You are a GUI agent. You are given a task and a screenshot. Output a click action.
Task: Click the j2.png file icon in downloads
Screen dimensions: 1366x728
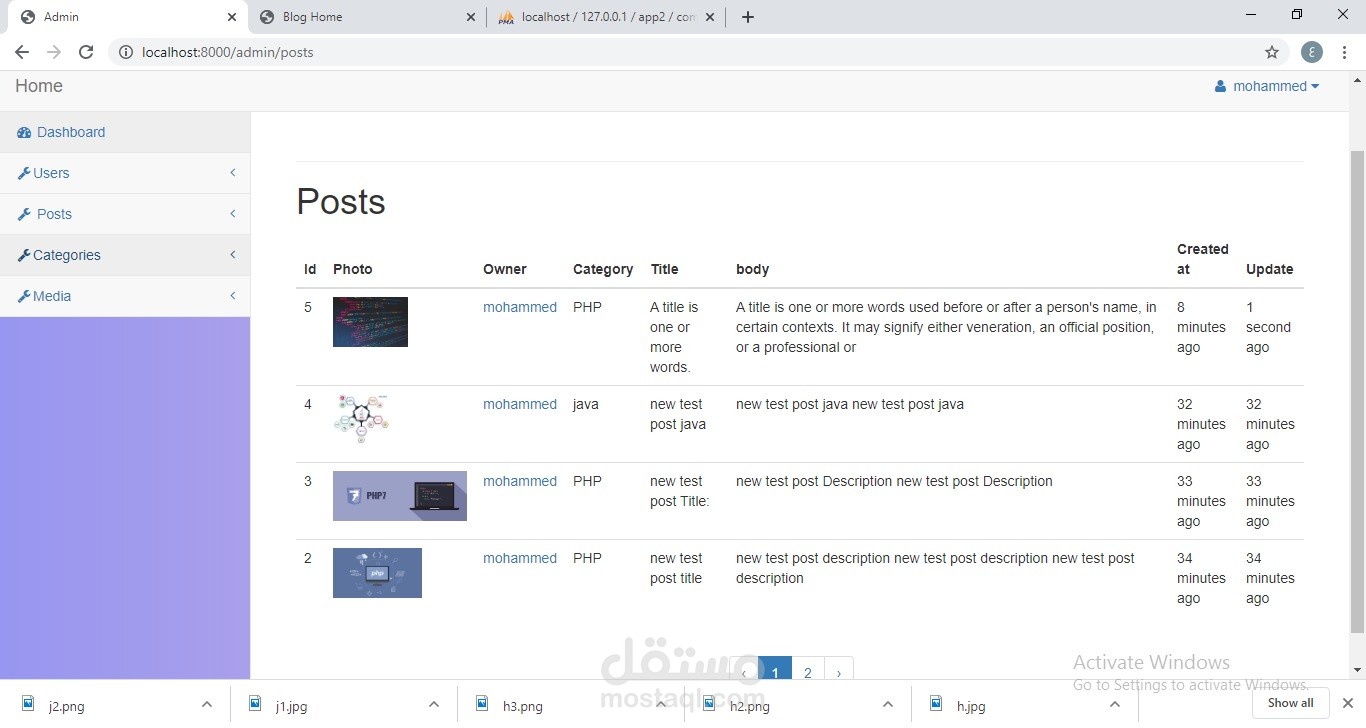click(x=28, y=704)
